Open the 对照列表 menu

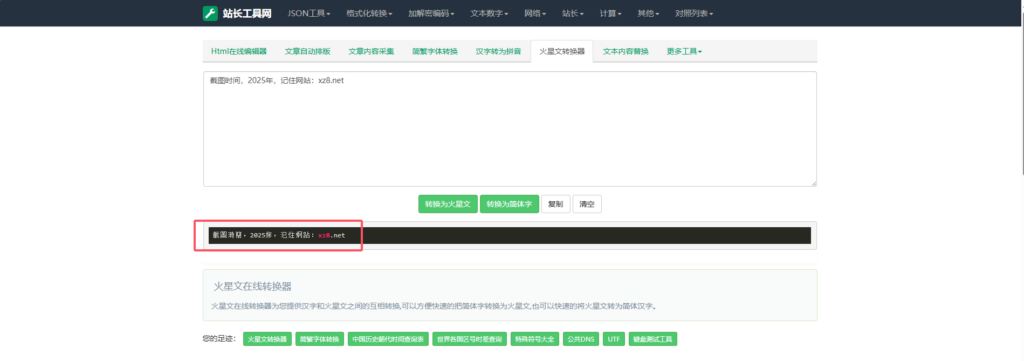pyautogui.click(x=694, y=13)
